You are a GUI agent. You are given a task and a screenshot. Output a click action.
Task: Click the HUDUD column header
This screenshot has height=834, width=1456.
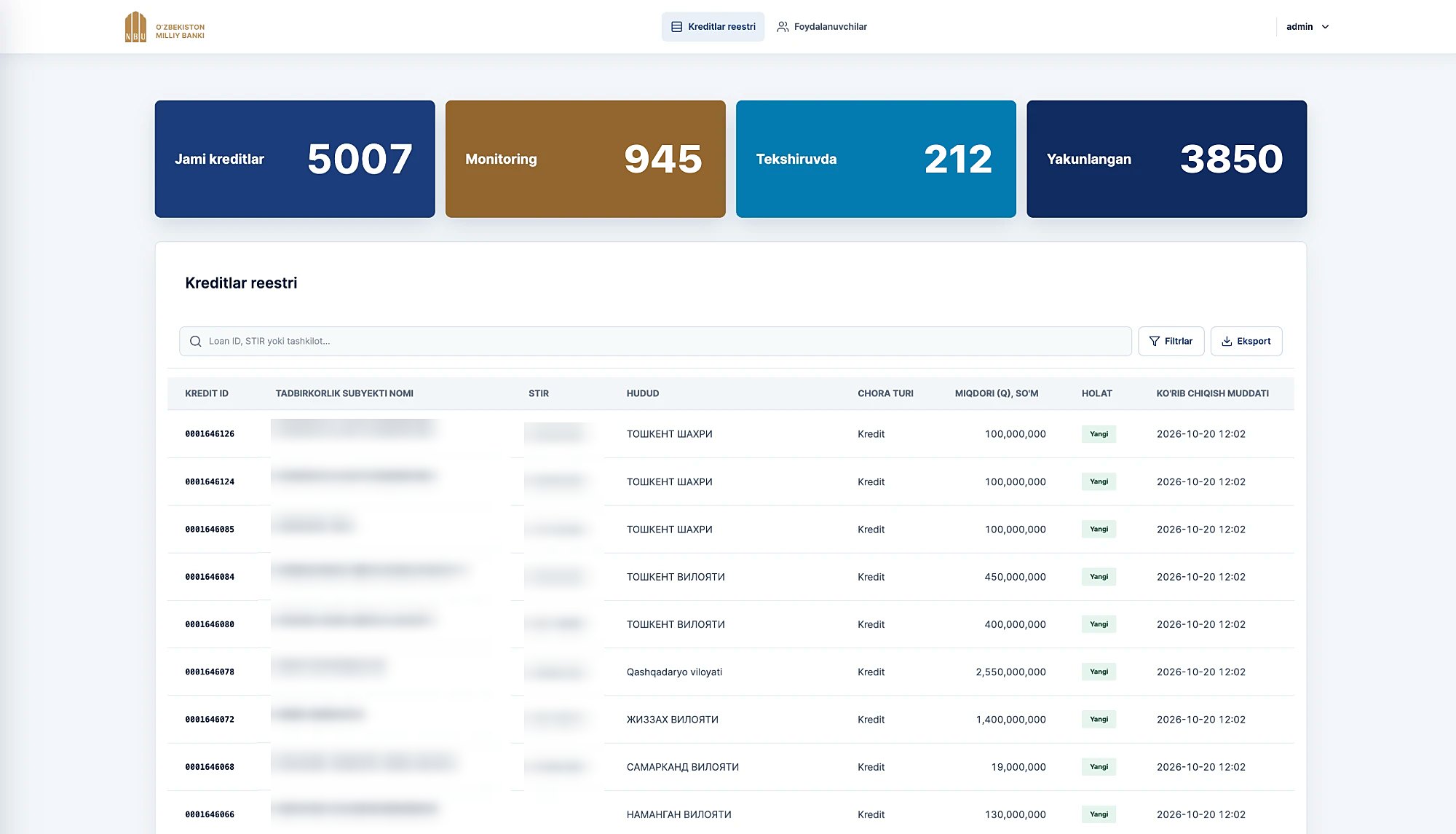tap(643, 393)
